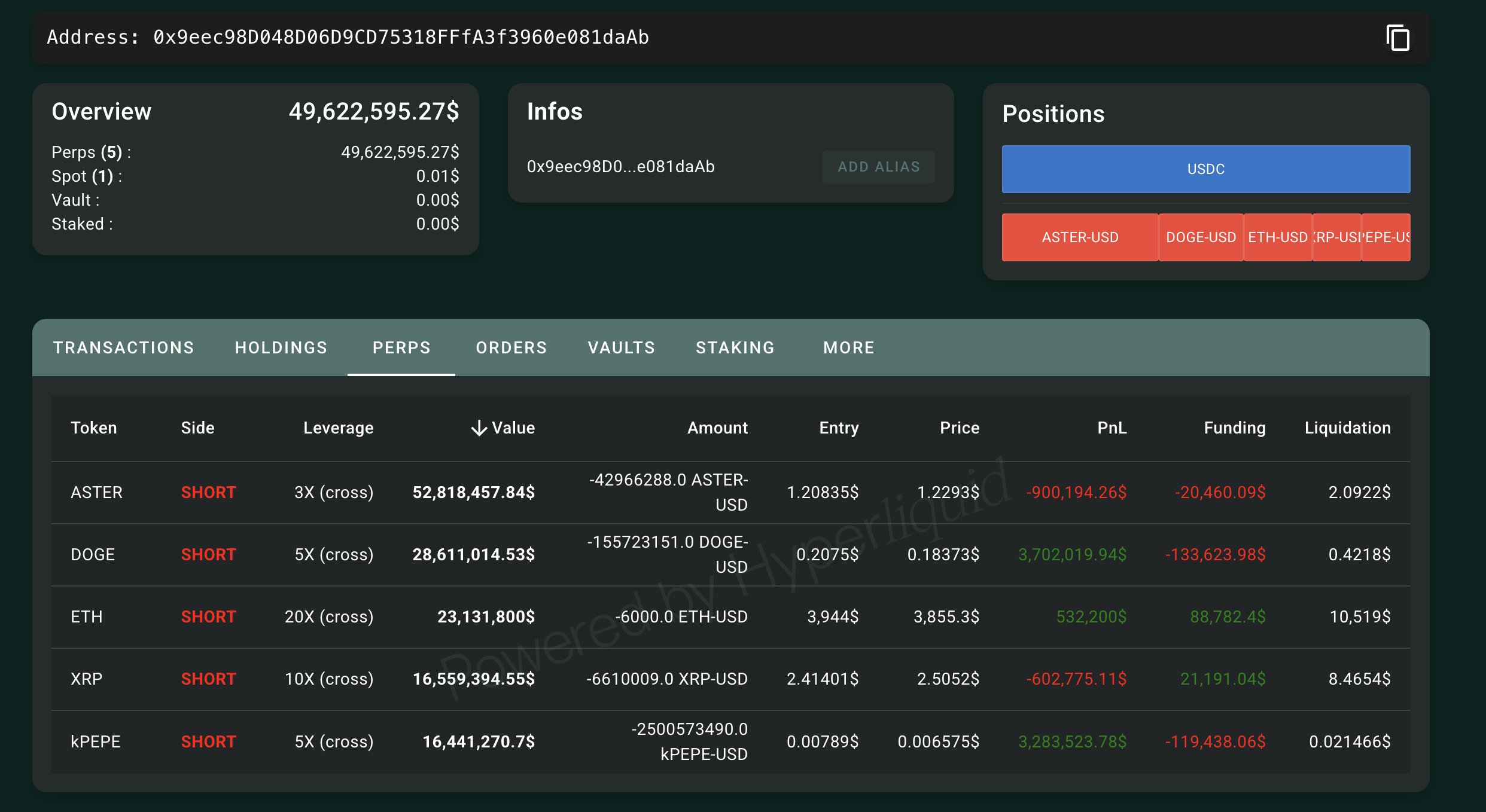Sort the table by the PnL column
This screenshot has height=812, width=1486.
(1111, 428)
